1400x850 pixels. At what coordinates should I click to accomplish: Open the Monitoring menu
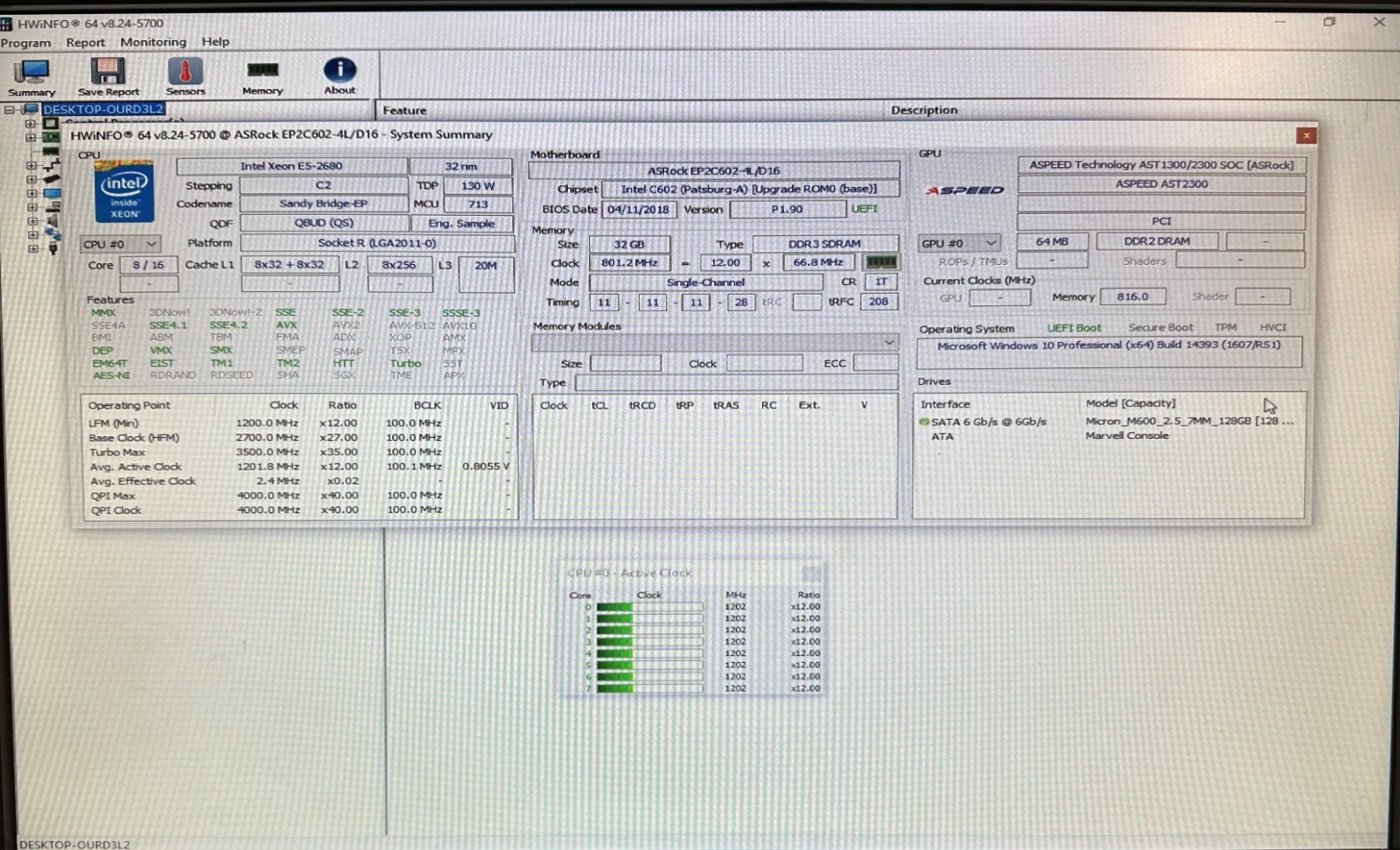tap(153, 42)
